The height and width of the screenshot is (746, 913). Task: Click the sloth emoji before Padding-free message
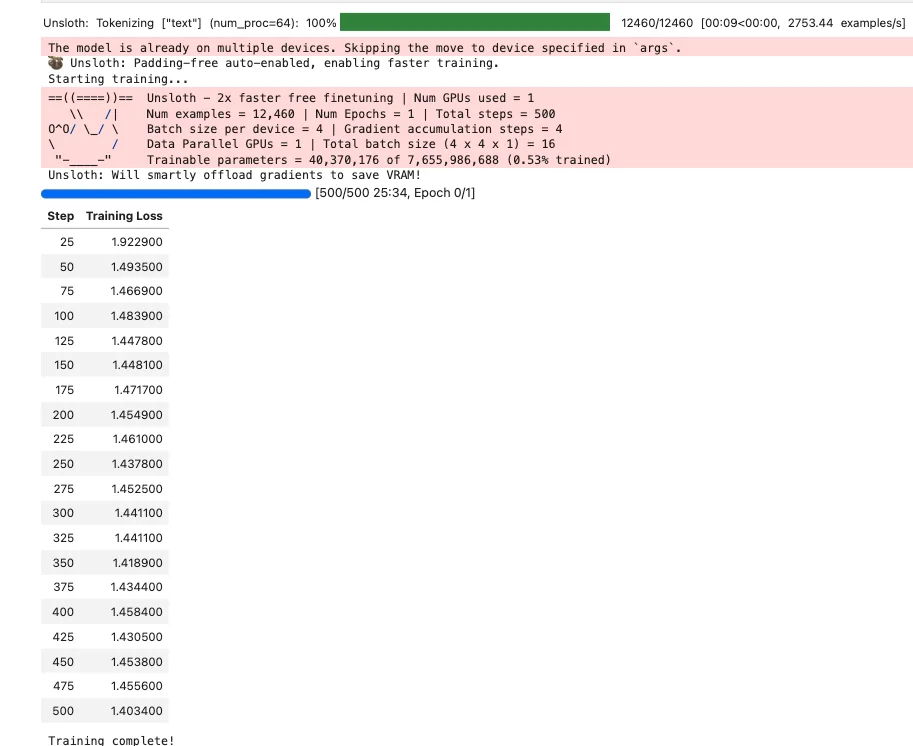pyautogui.click(x=56, y=63)
